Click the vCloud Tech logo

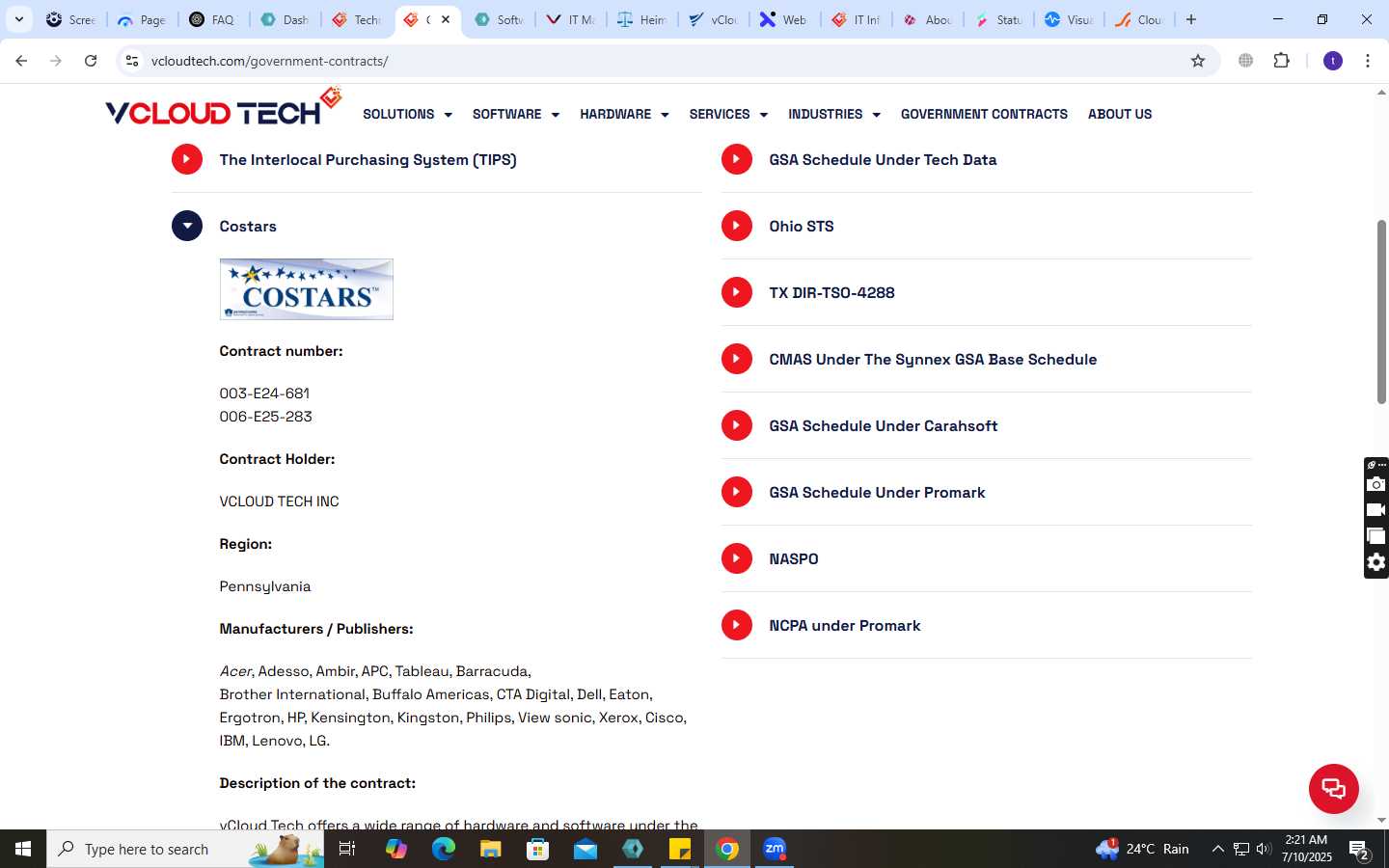[224, 108]
